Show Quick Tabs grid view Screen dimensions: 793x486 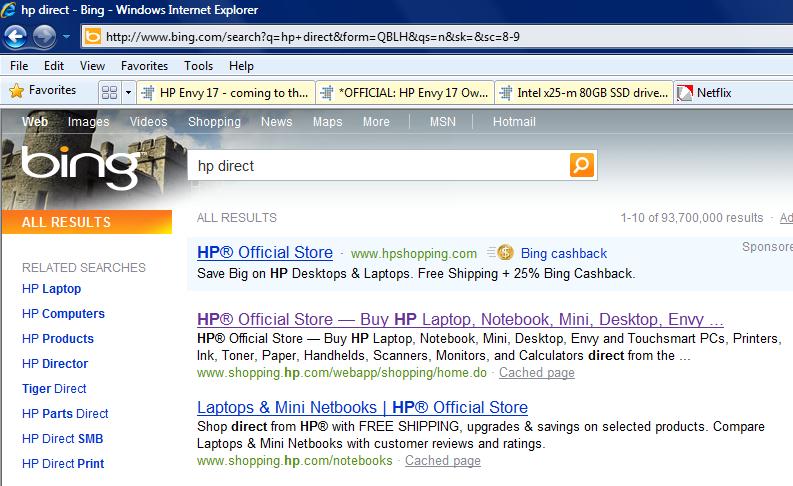point(109,92)
